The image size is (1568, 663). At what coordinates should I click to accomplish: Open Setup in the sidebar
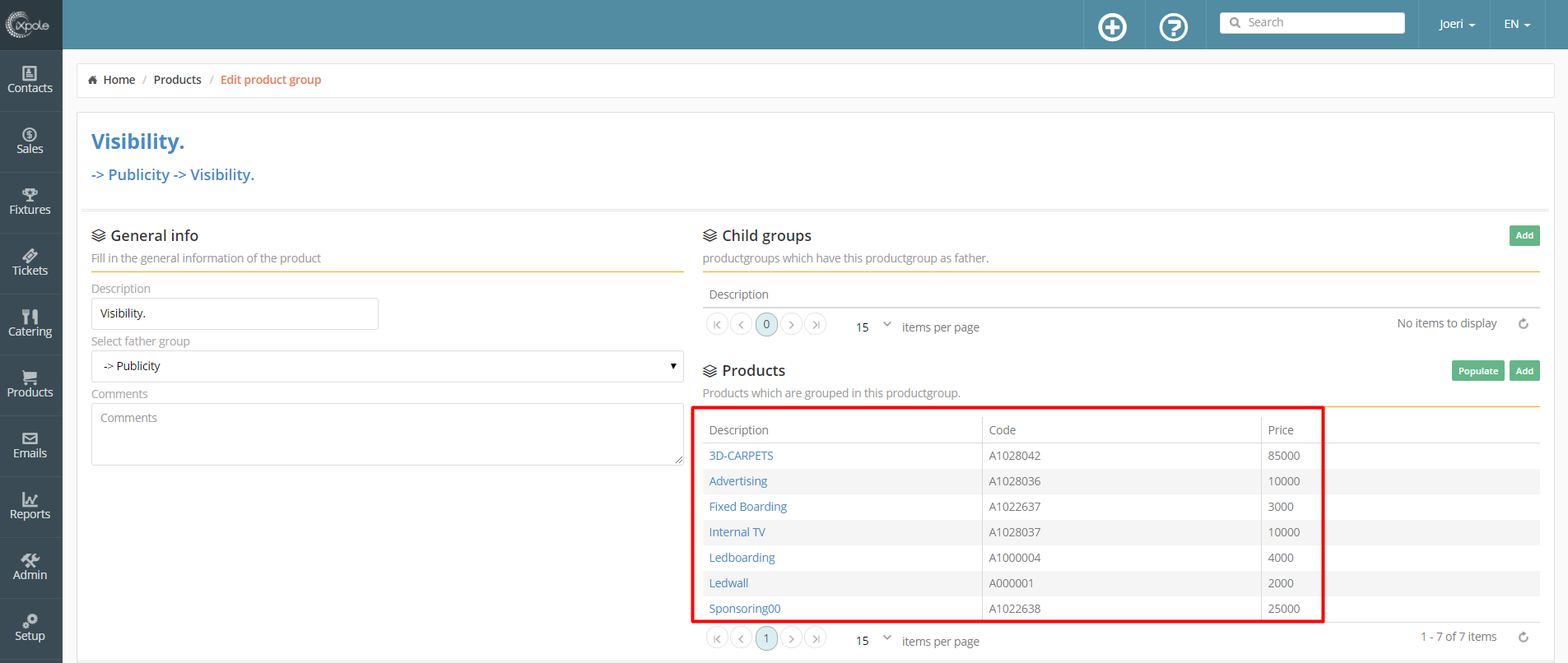coord(30,628)
